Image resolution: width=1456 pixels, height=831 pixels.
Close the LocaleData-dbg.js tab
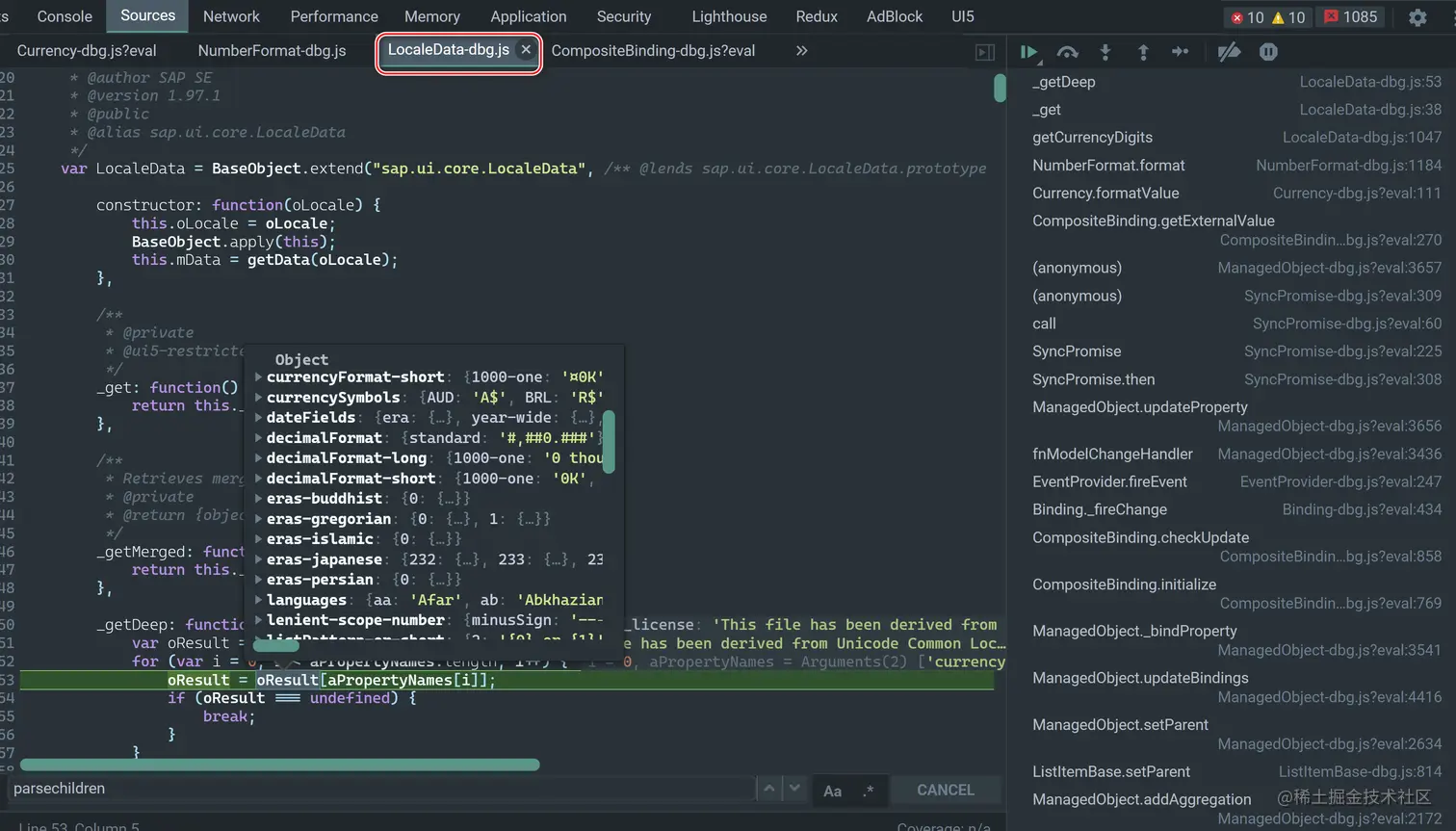pyautogui.click(x=526, y=49)
